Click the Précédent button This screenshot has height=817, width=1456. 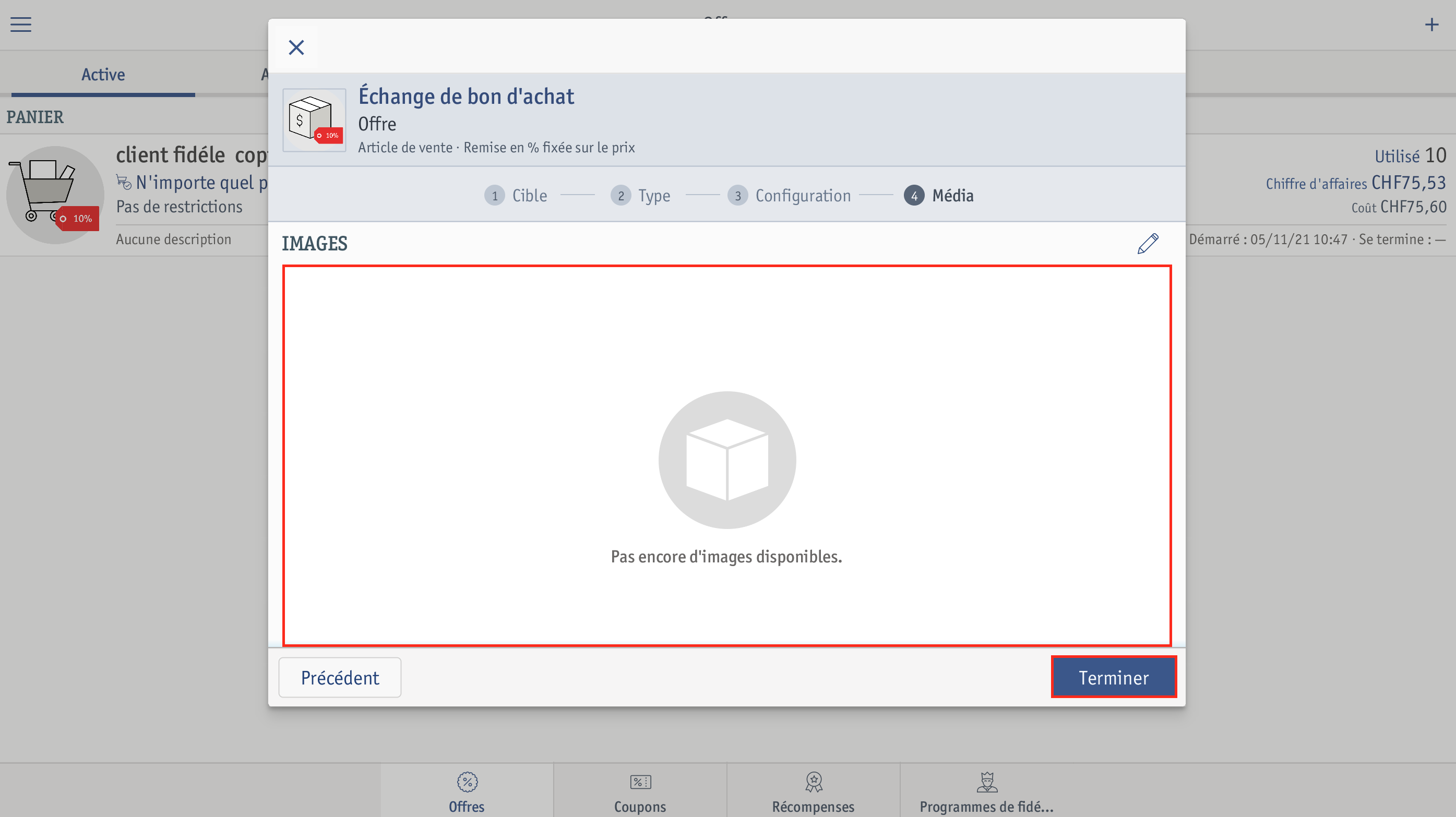click(x=340, y=677)
